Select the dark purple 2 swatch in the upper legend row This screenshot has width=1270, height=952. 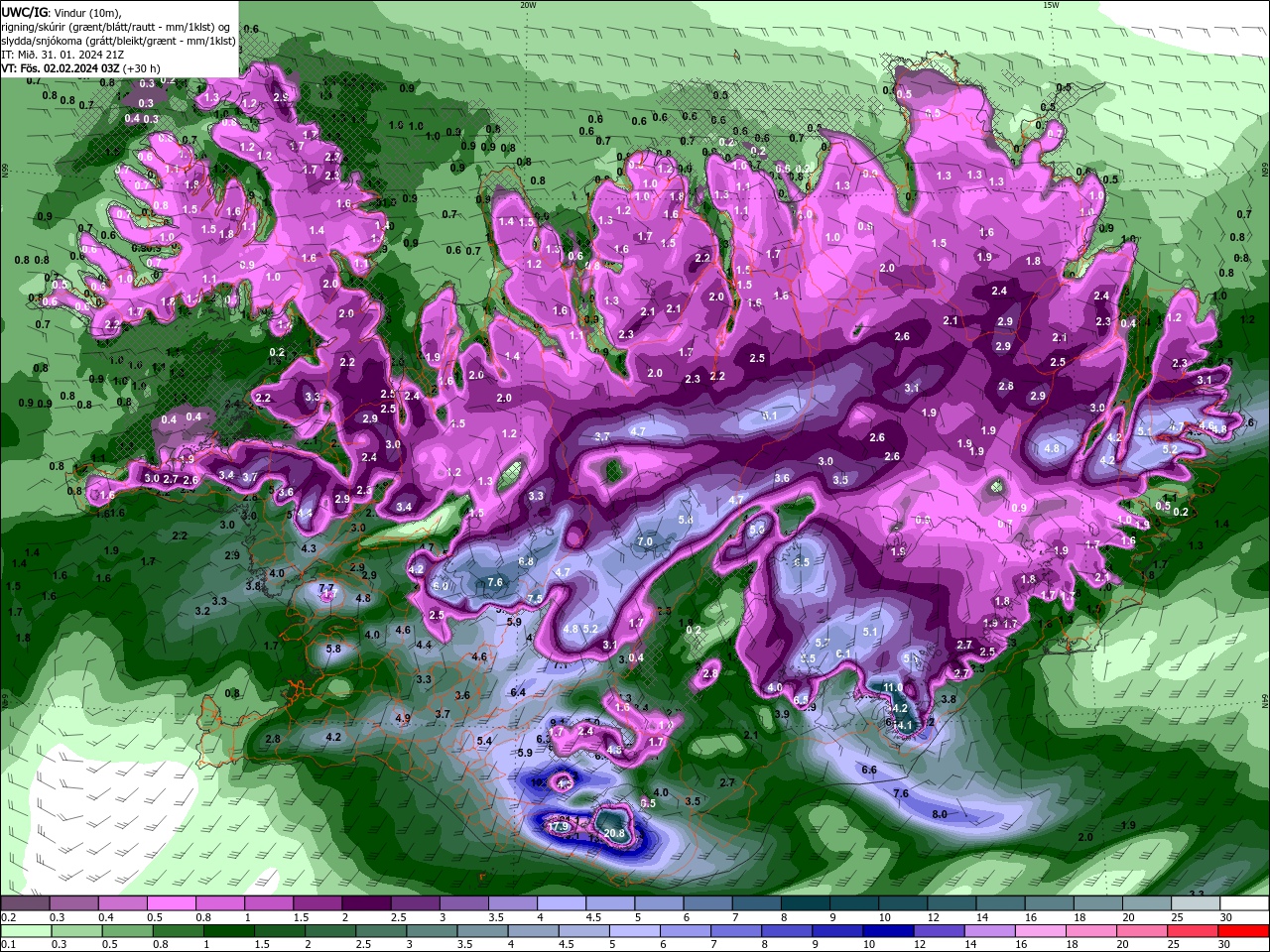tap(366, 903)
